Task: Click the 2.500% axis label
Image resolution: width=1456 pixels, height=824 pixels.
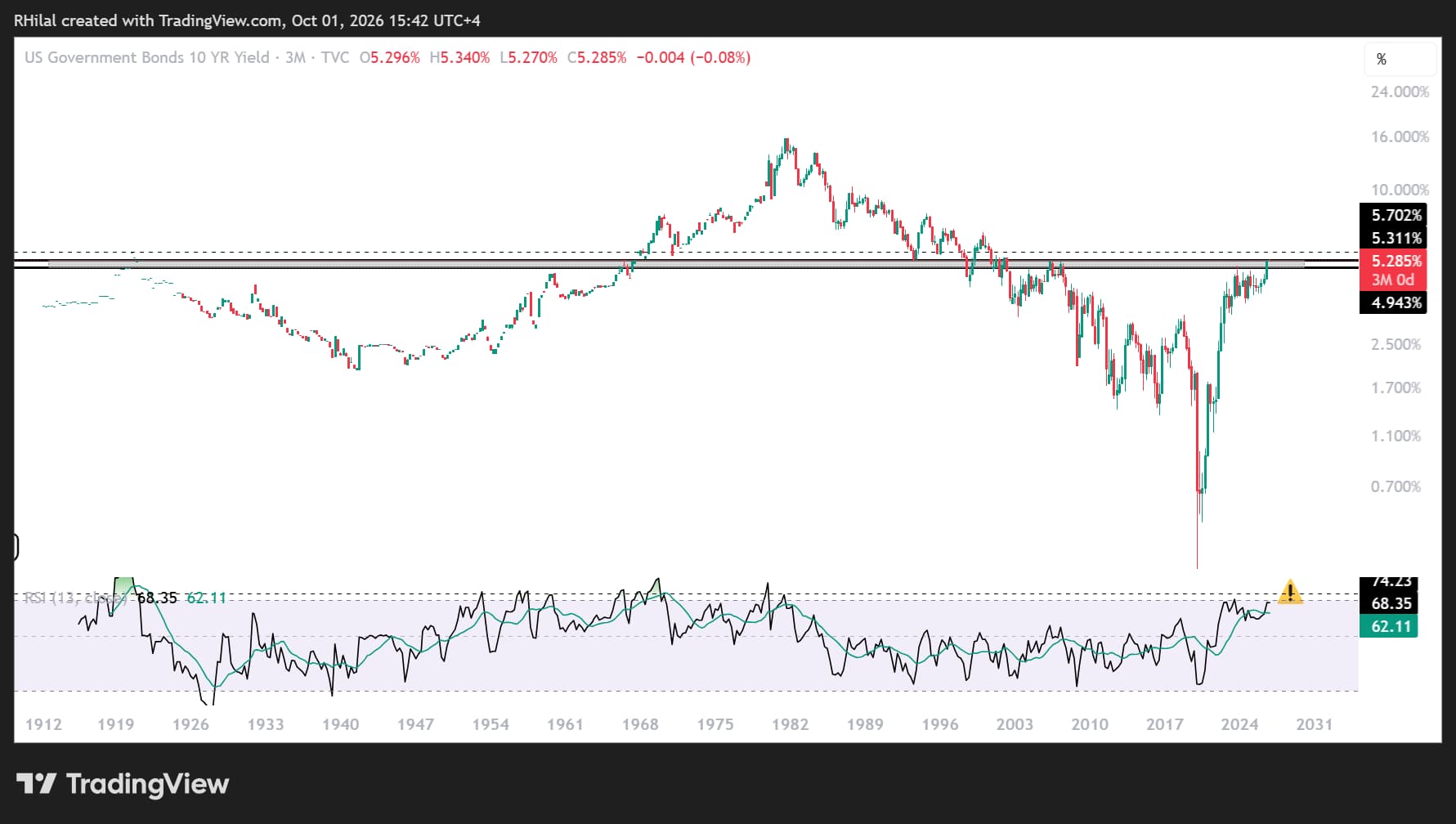Action: [x=1396, y=344]
